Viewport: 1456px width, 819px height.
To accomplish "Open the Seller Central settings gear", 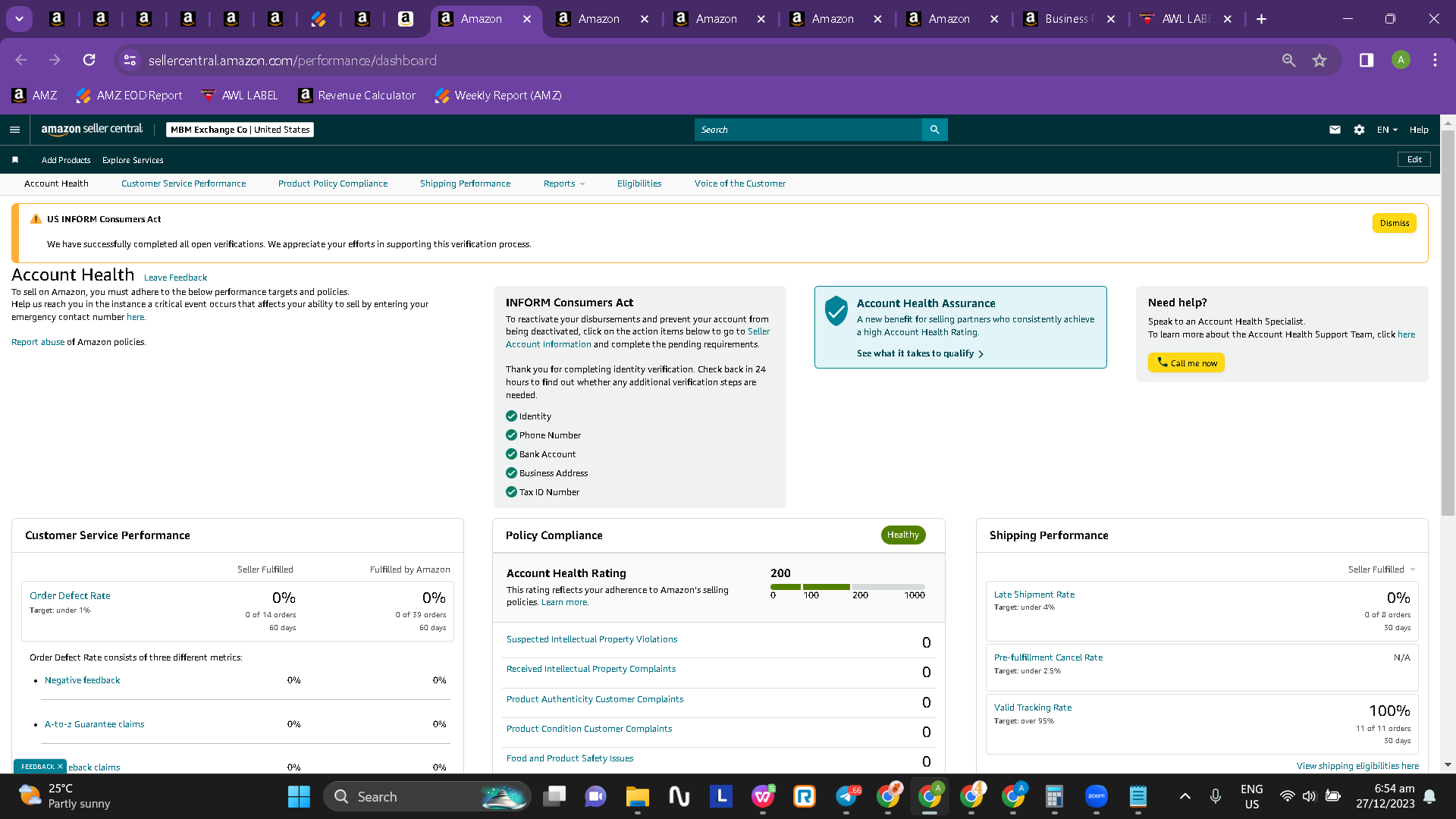I will 1359,130.
